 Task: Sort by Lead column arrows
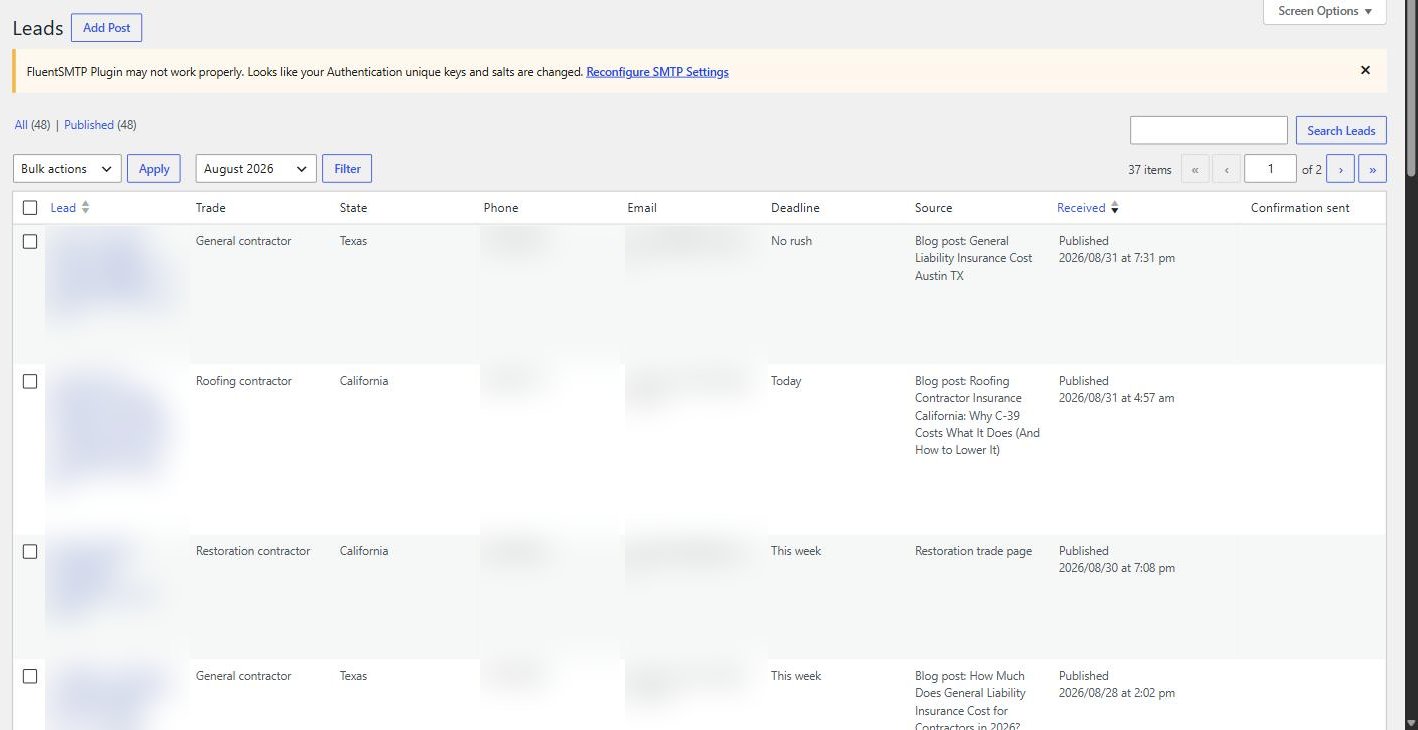tap(85, 207)
